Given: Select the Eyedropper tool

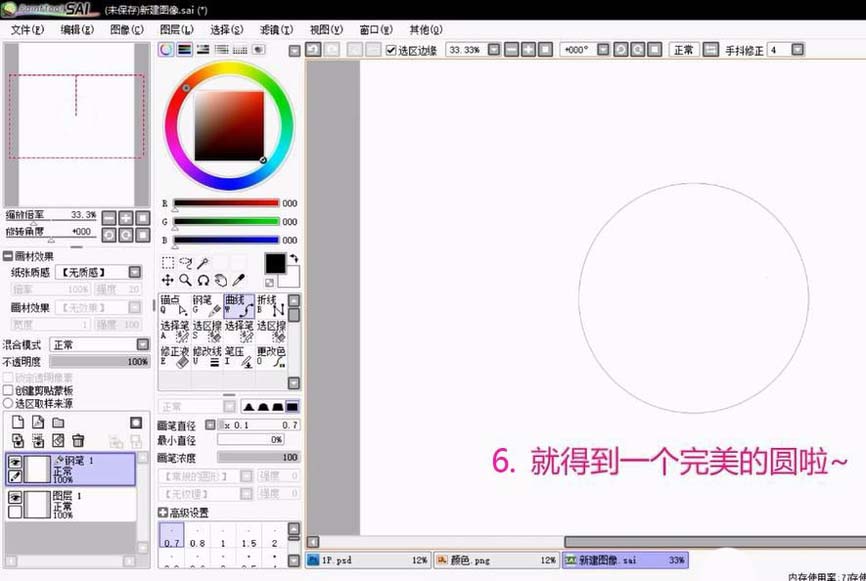Looking at the screenshot, I should 239,279.
